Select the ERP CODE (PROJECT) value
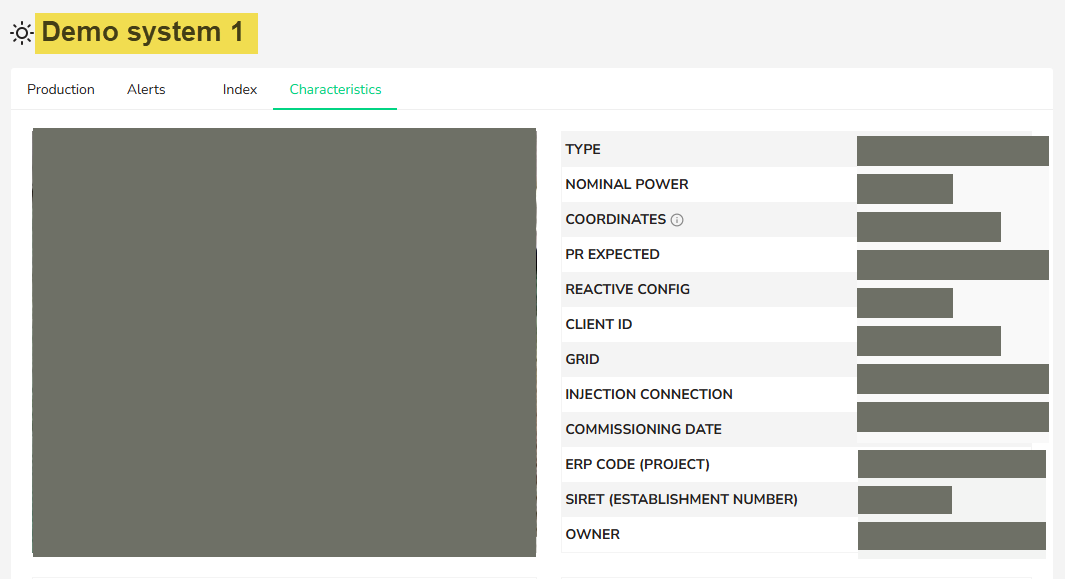The height and width of the screenshot is (579, 1065). (x=951, y=463)
